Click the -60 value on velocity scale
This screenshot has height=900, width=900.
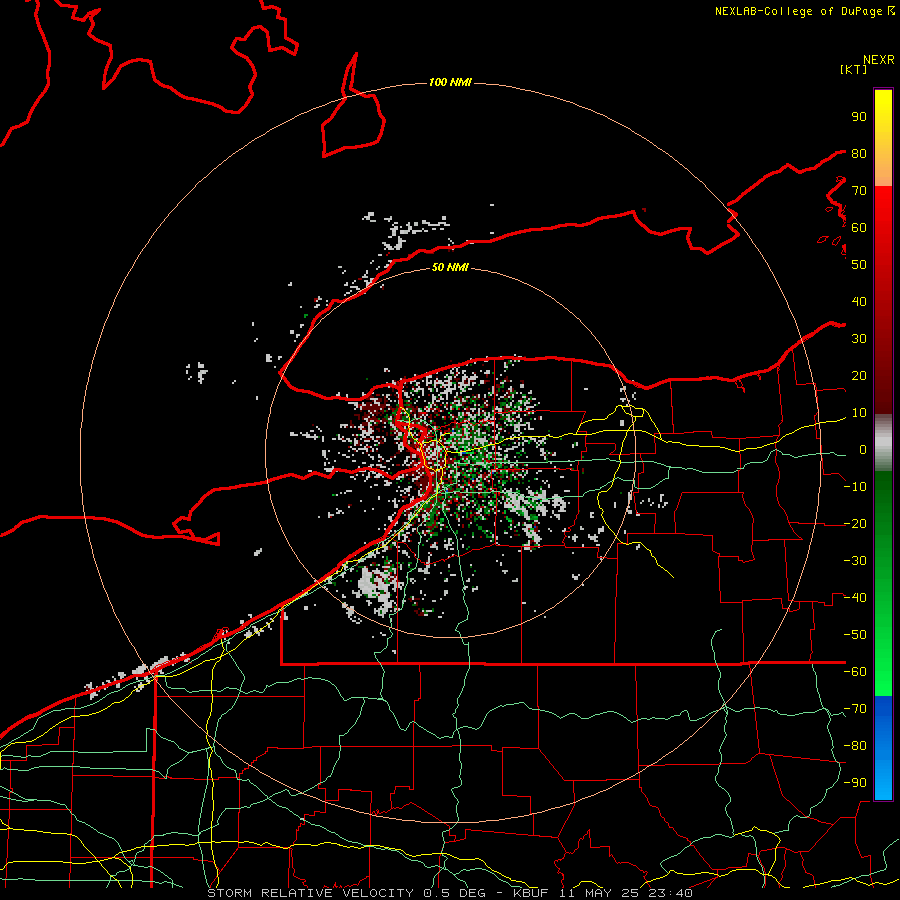click(x=855, y=672)
